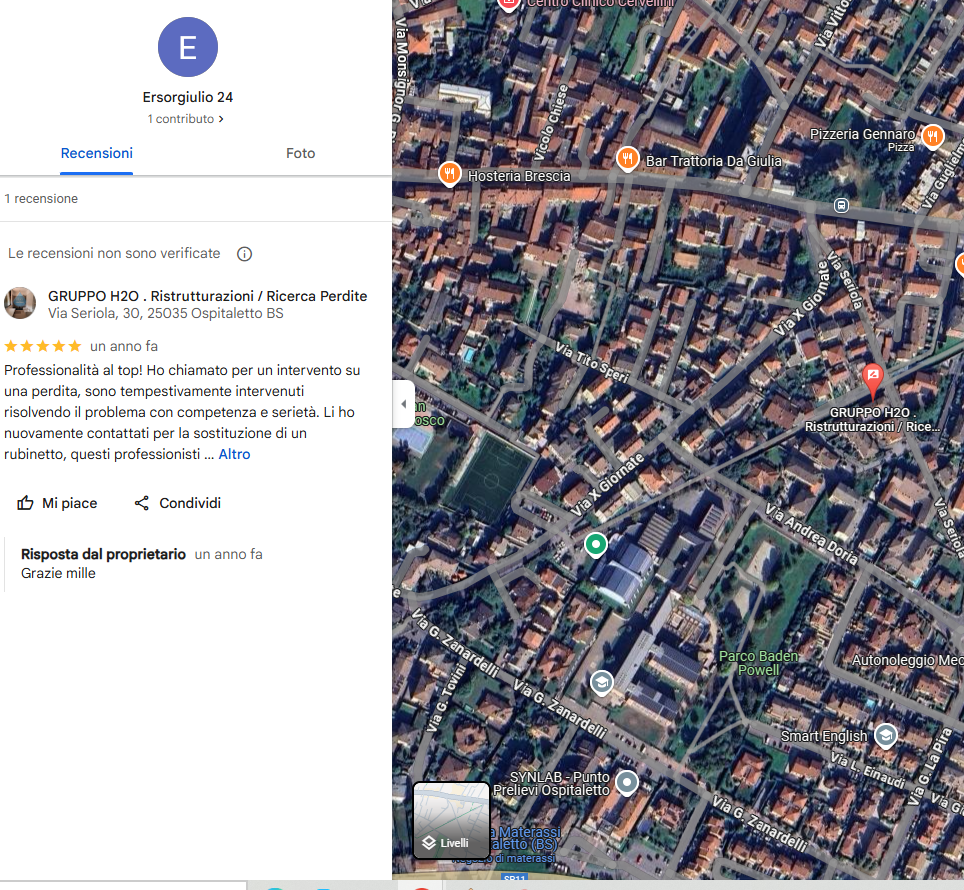Select the SYNLAB Punto Prelievi pin
Viewport: 964px width, 890px height.
(x=626, y=783)
